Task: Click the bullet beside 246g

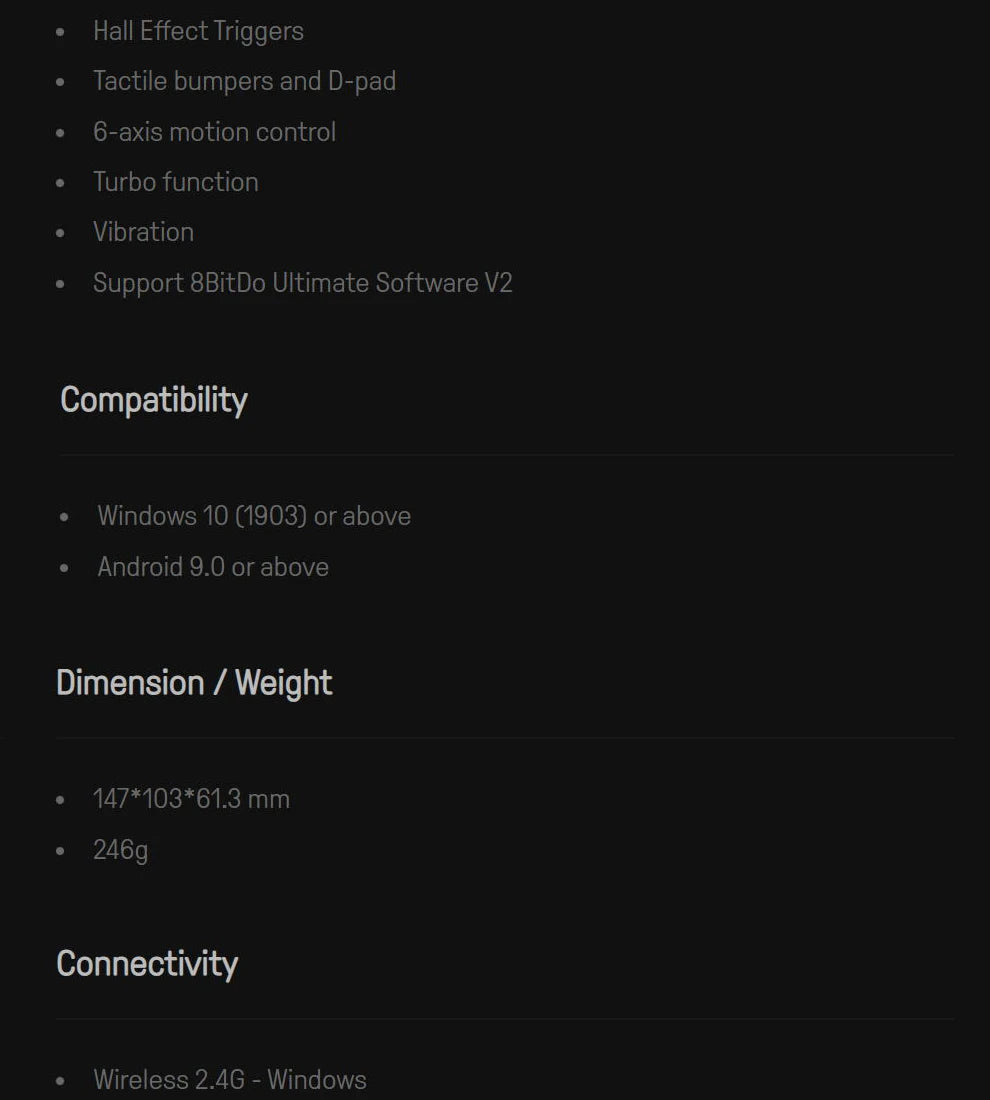Action: point(61,851)
